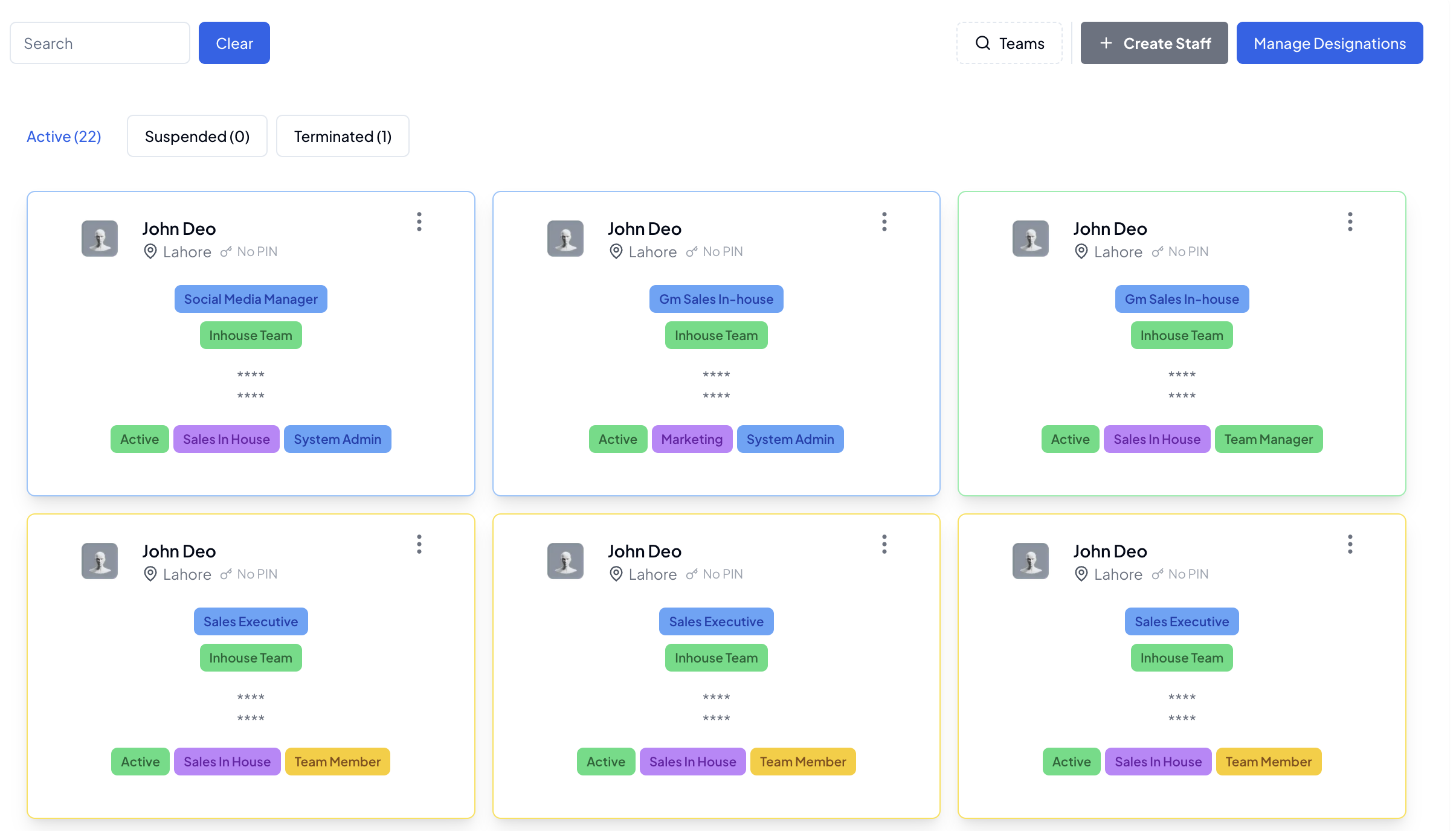The width and height of the screenshot is (1456, 831).
Task: Switch to the Terminated (1) tab
Action: tap(343, 136)
